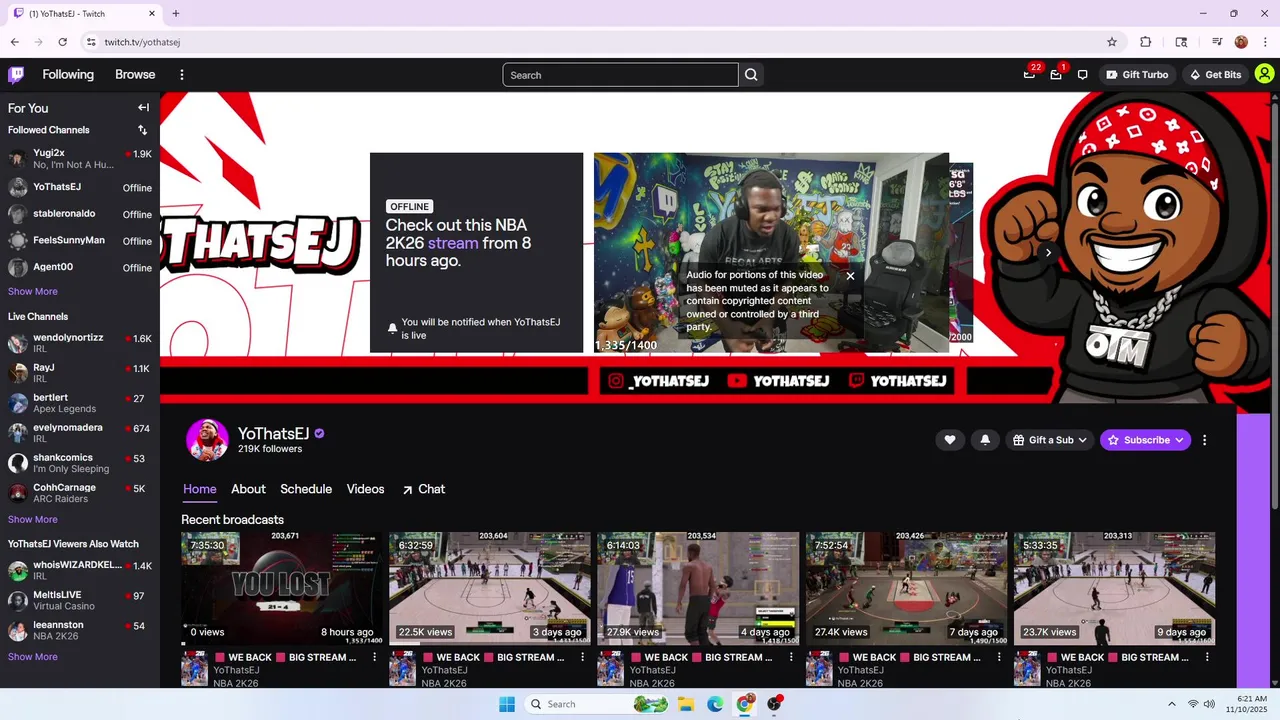This screenshot has height=720, width=1280.
Task: Show more YoThatsEJ viewers also watch
Action: (33, 657)
